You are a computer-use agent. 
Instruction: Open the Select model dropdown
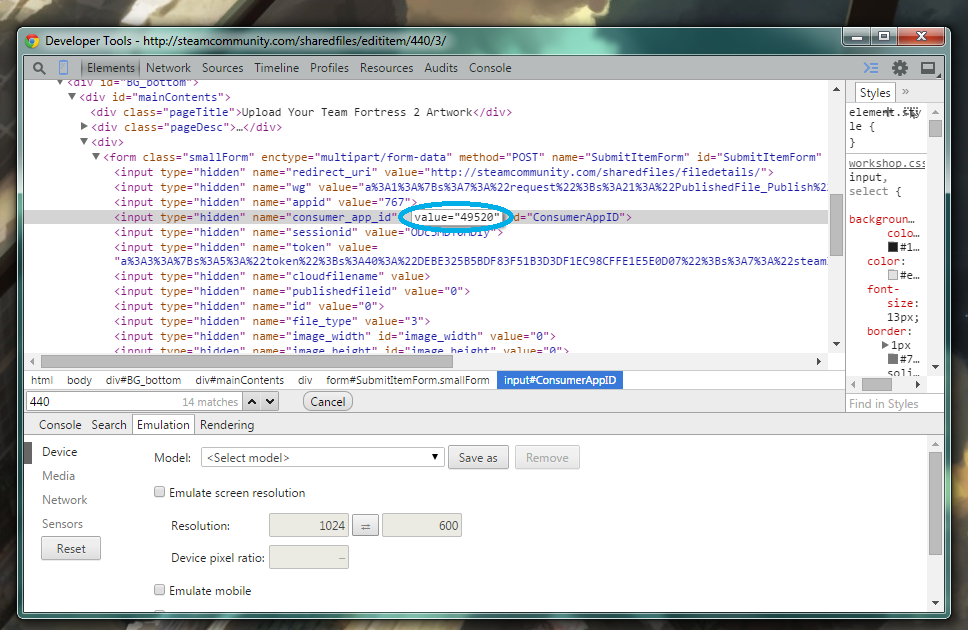pyautogui.click(x=323, y=458)
